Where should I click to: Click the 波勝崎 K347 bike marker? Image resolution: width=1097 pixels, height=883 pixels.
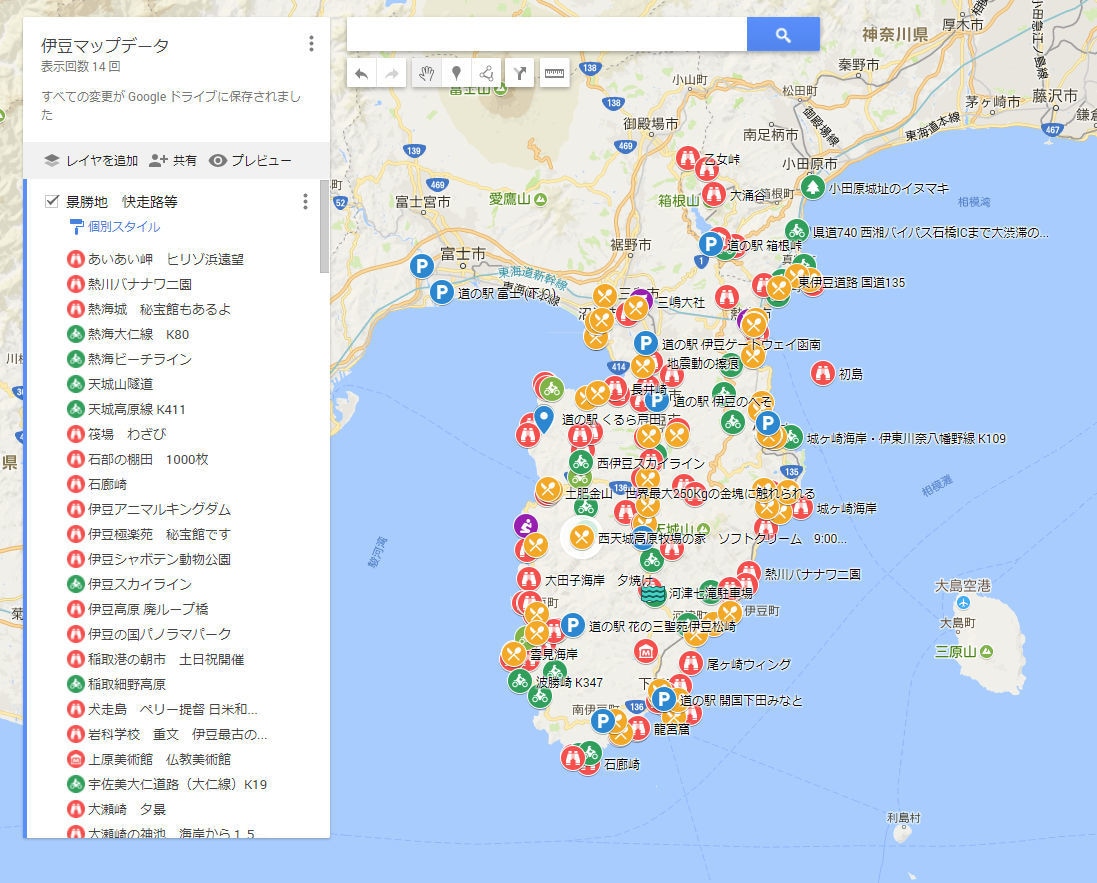click(519, 680)
